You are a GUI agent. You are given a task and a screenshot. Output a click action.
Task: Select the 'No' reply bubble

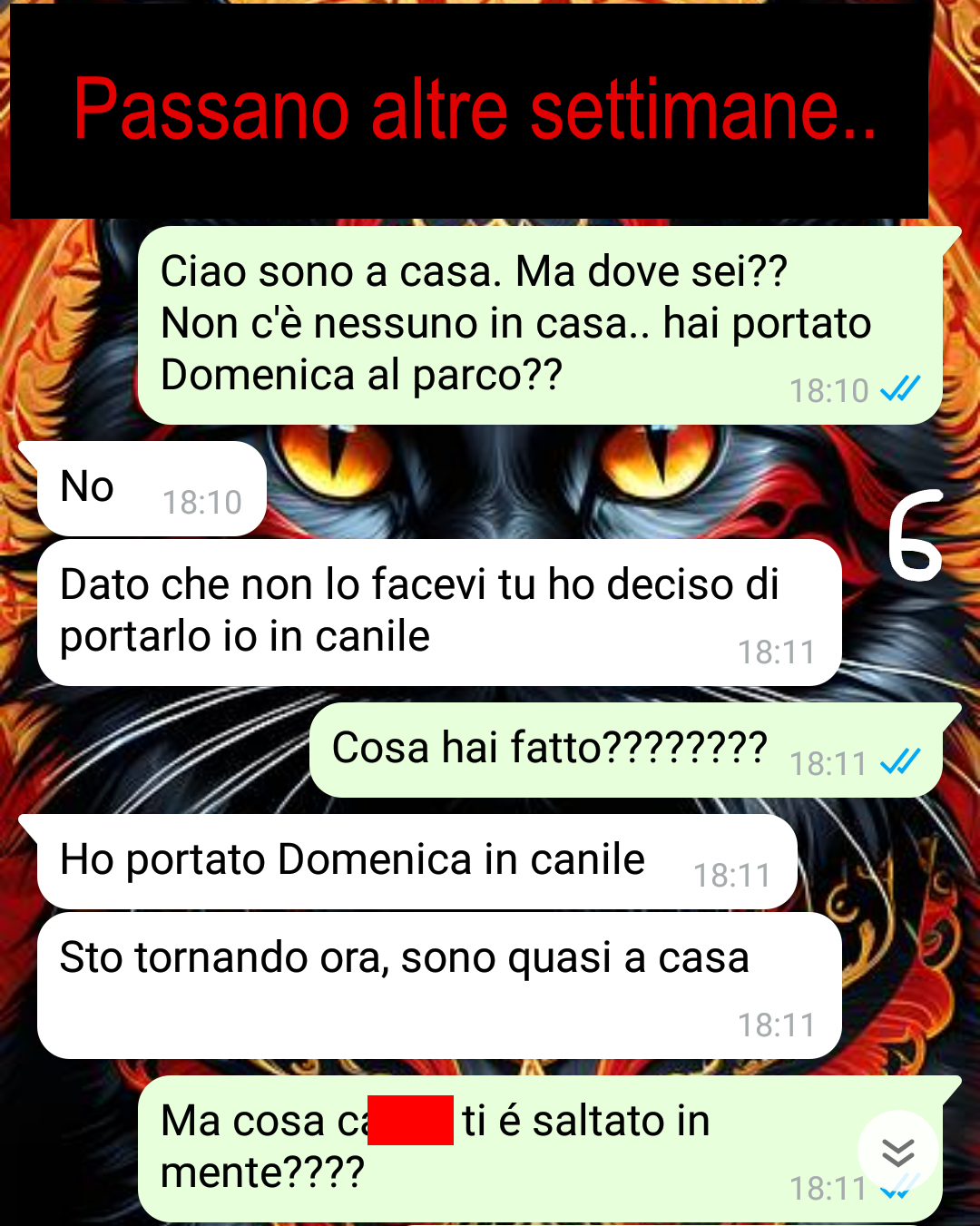pyautogui.click(x=152, y=488)
